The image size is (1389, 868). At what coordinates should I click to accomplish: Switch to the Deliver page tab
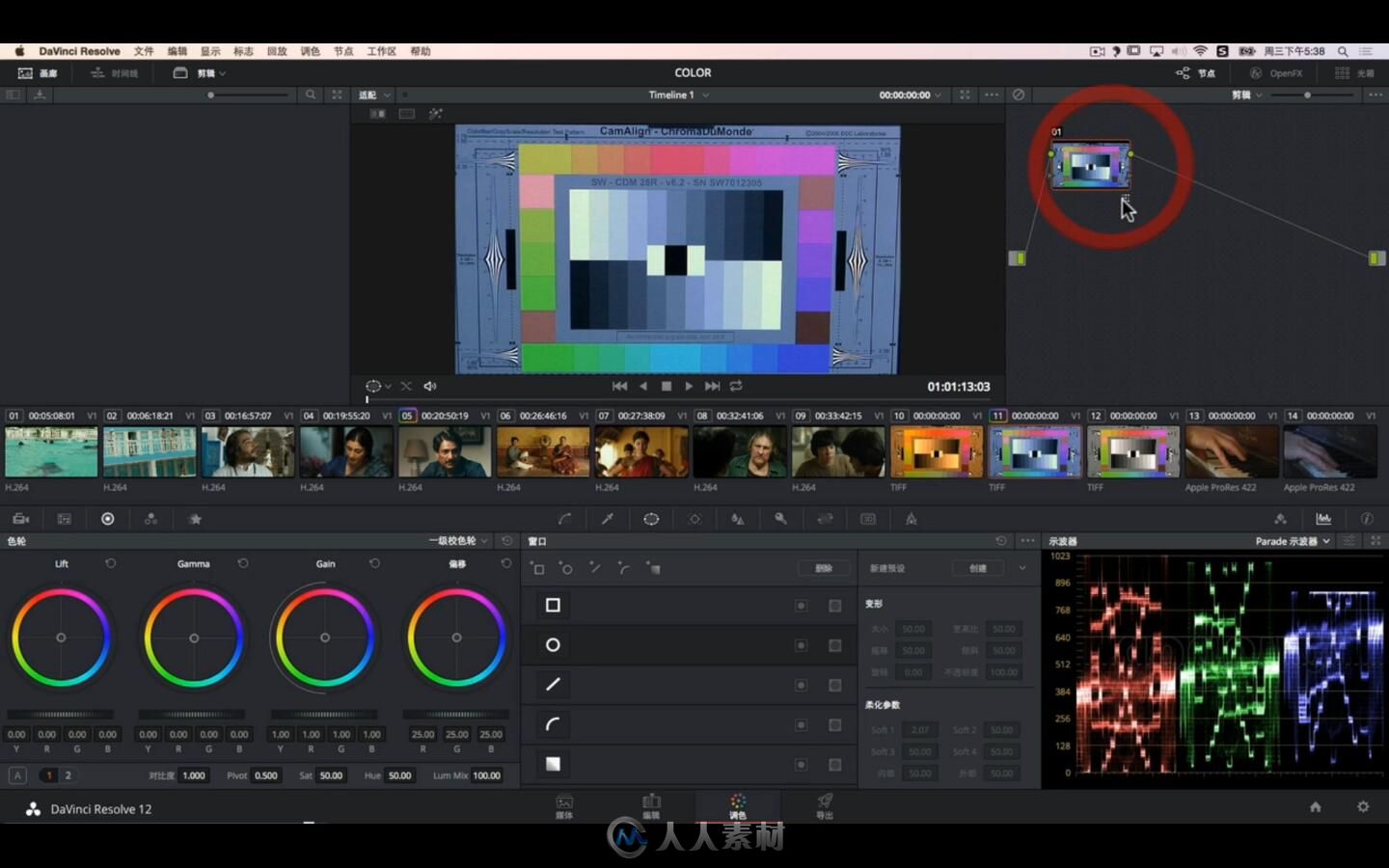pos(825,806)
